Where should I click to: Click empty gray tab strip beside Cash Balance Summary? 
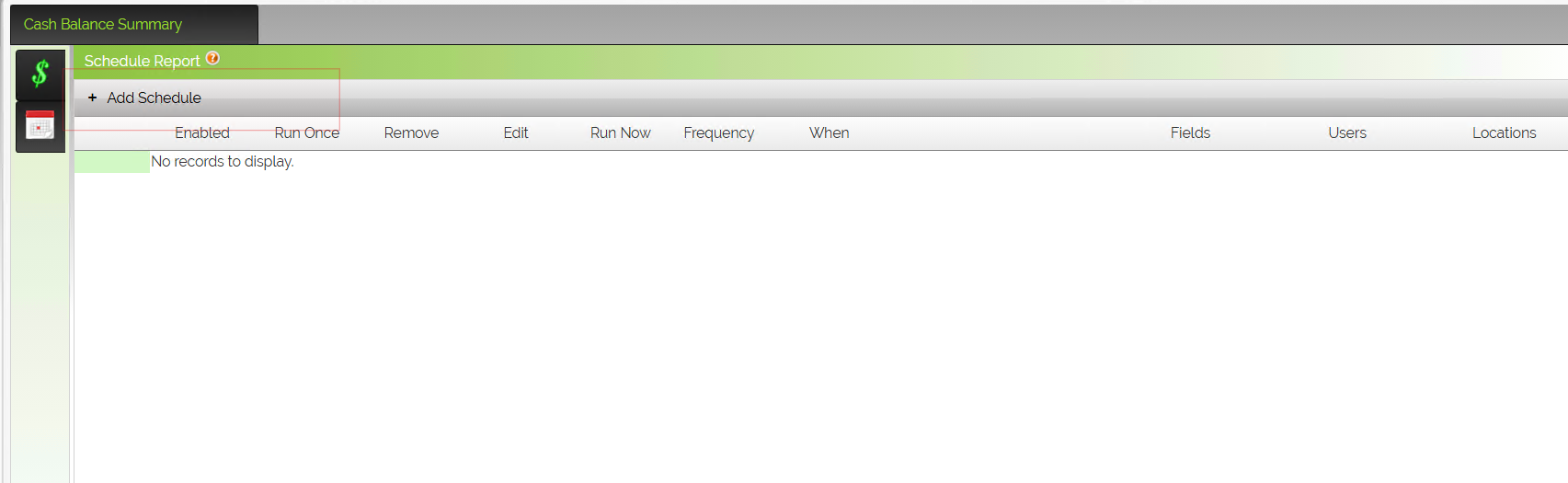913,25
